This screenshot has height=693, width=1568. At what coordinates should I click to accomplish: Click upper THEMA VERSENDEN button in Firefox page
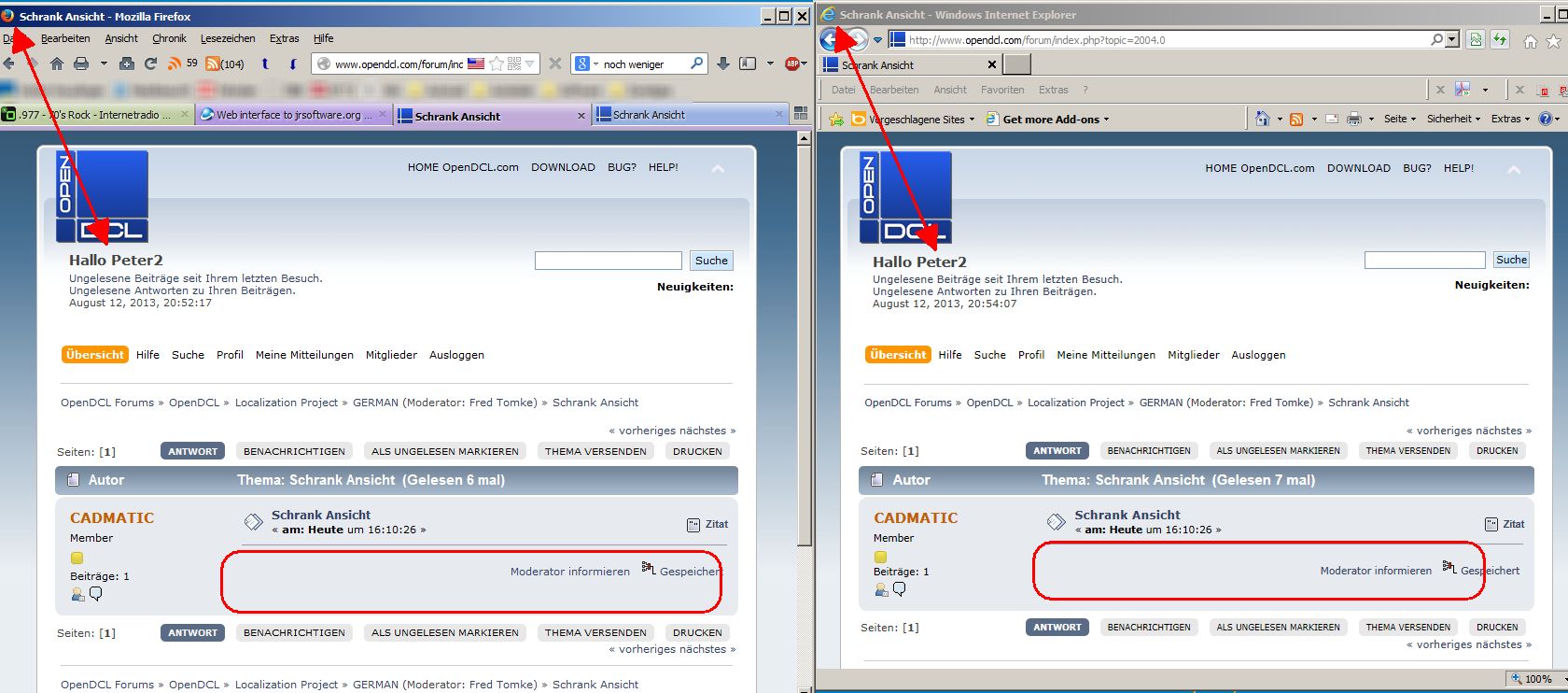(595, 451)
